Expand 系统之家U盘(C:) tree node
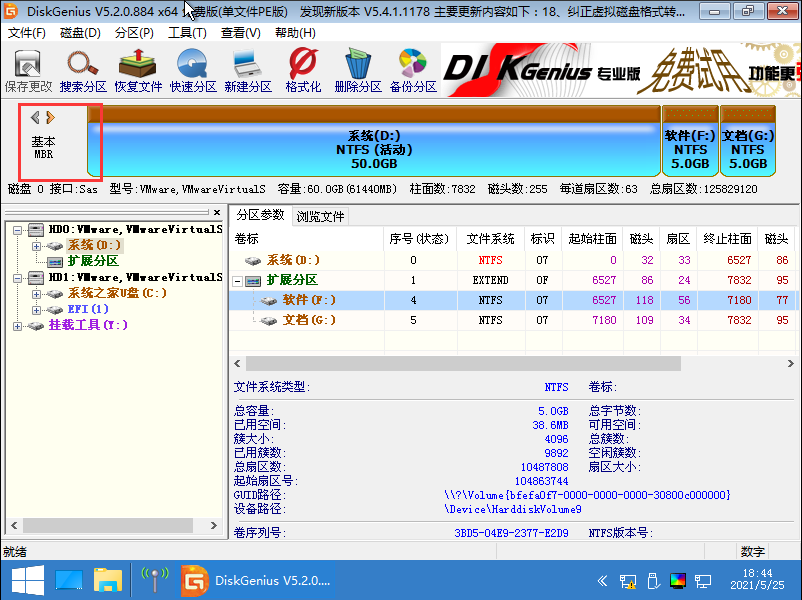This screenshot has height=600, width=802. pyautogui.click(x=36, y=294)
